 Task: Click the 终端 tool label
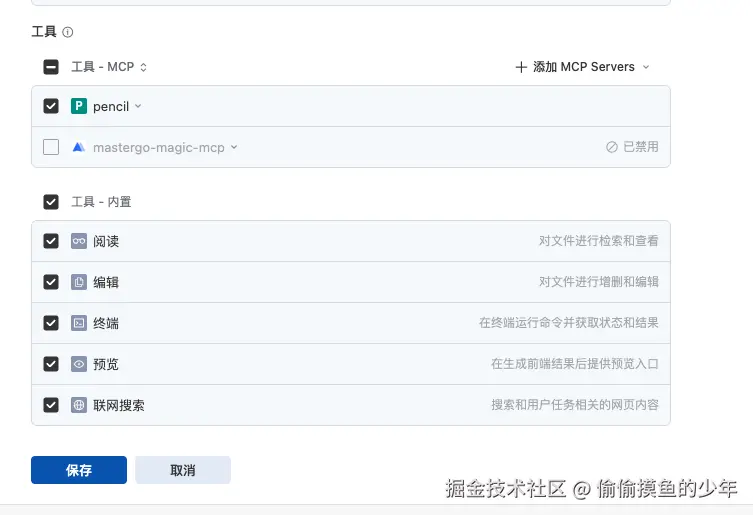point(106,323)
